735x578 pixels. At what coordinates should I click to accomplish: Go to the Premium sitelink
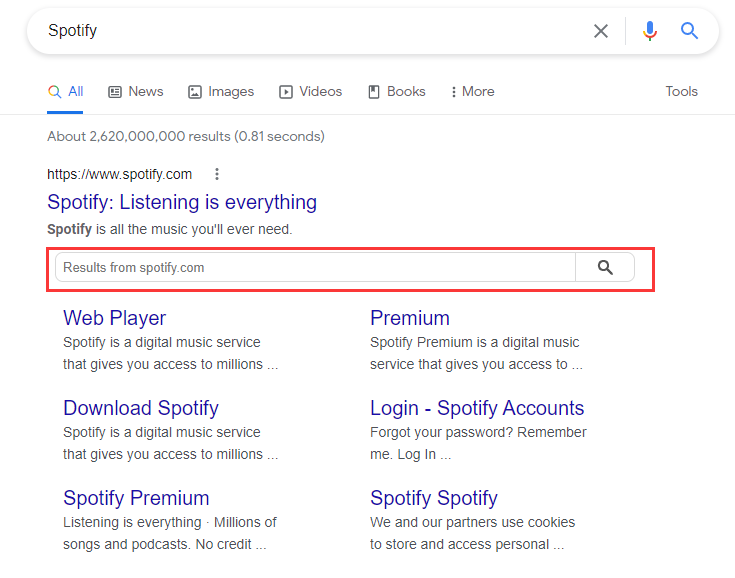[x=410, y=318]
